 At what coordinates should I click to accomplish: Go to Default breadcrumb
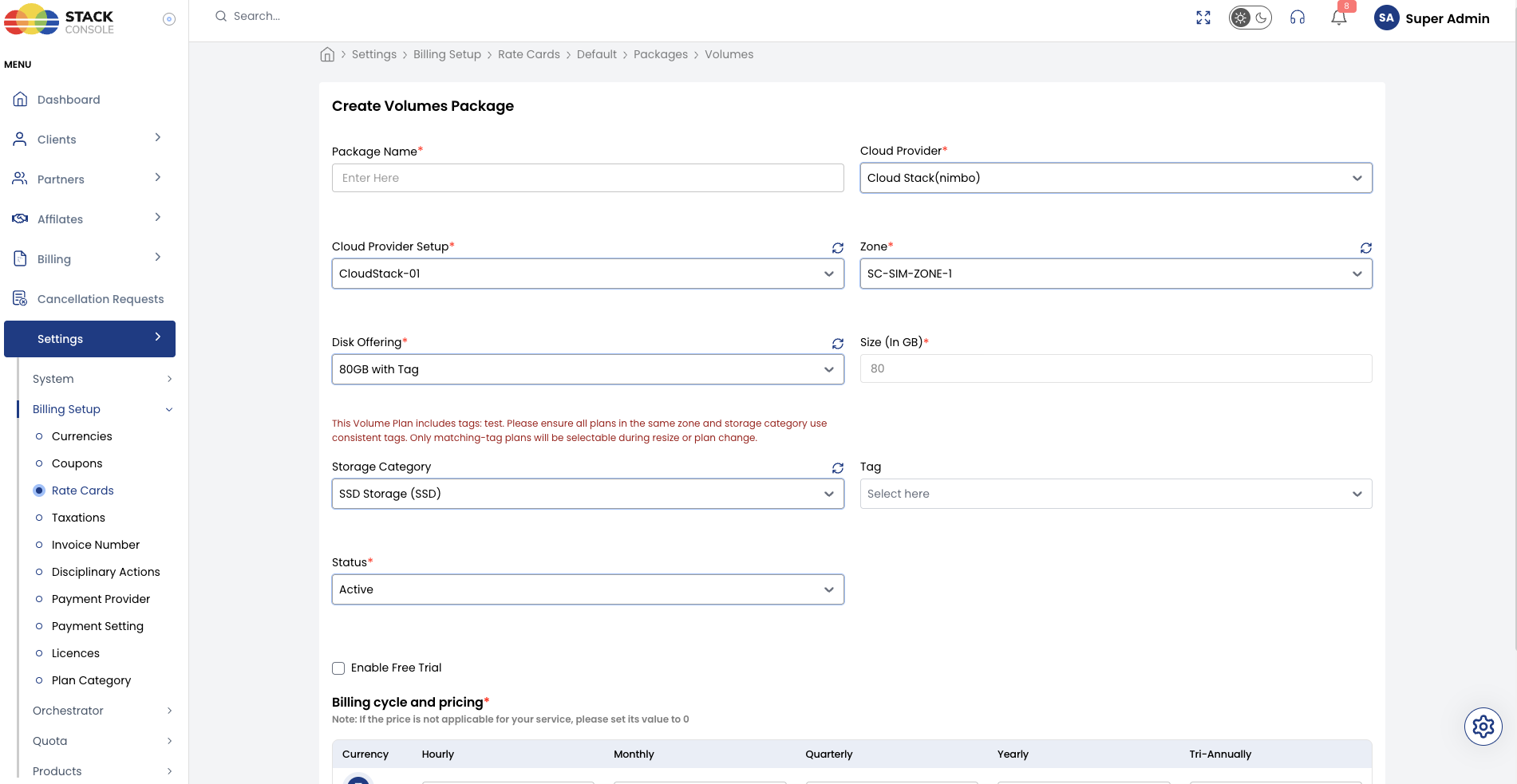click(x=597, y=54)
